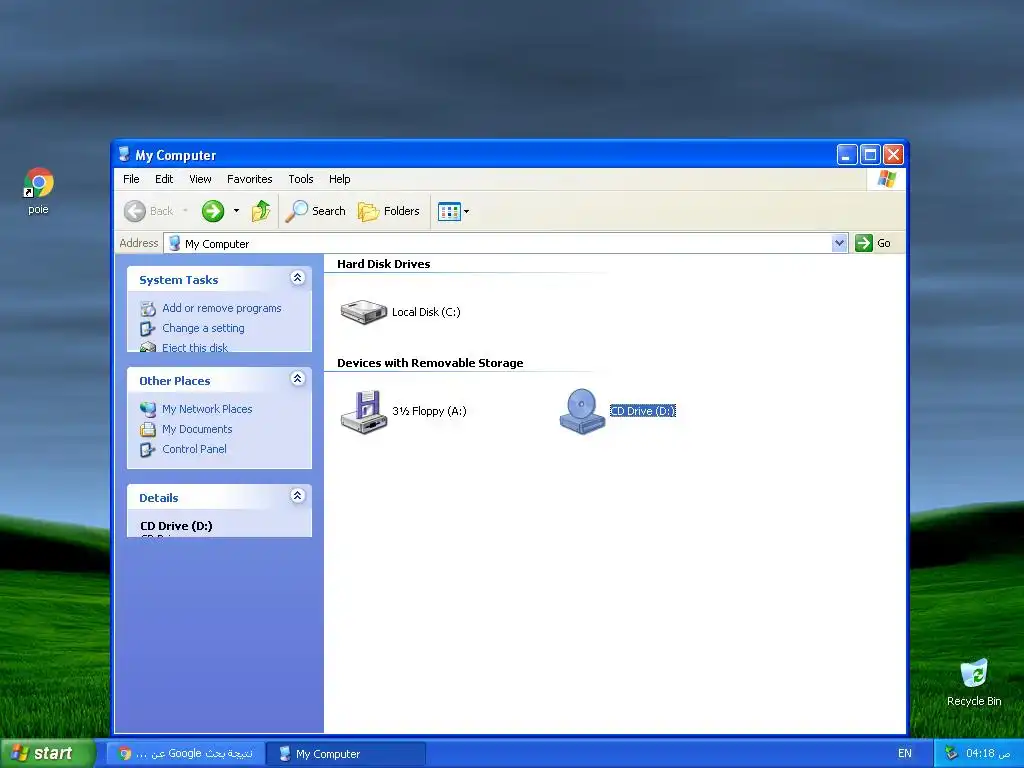Click the My Computer title bar icon

click(124, 154)
